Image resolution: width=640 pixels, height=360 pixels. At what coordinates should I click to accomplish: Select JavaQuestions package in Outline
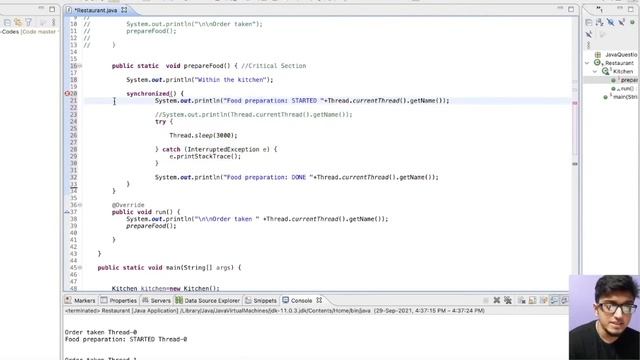pos(617,54)
